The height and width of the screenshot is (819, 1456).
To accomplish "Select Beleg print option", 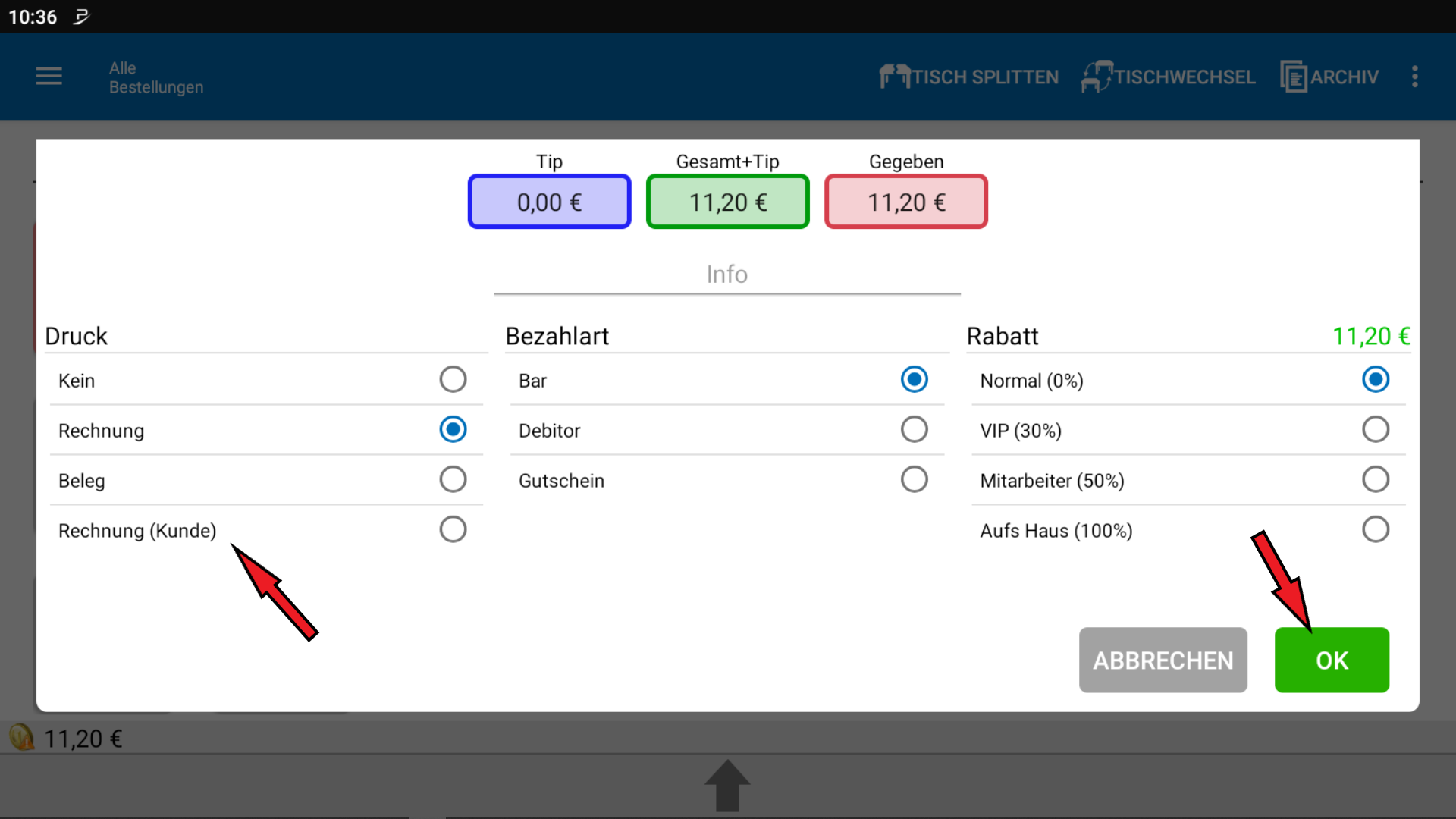I will [x=453, y=479].
